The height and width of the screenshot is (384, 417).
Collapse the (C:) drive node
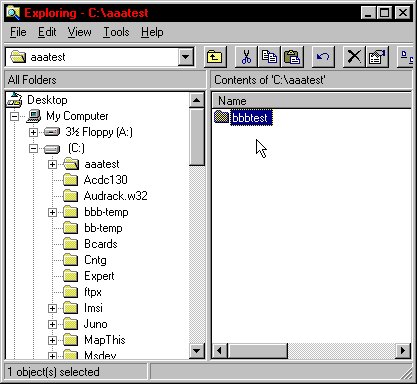(33, 148)
